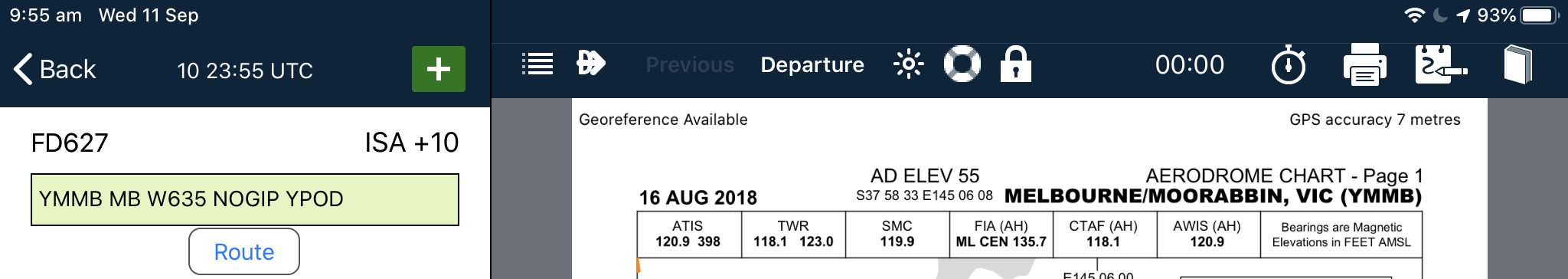This screenshot has height=279, width=1568.
Task: Go Back to previous screen
Action: point(54,69)
